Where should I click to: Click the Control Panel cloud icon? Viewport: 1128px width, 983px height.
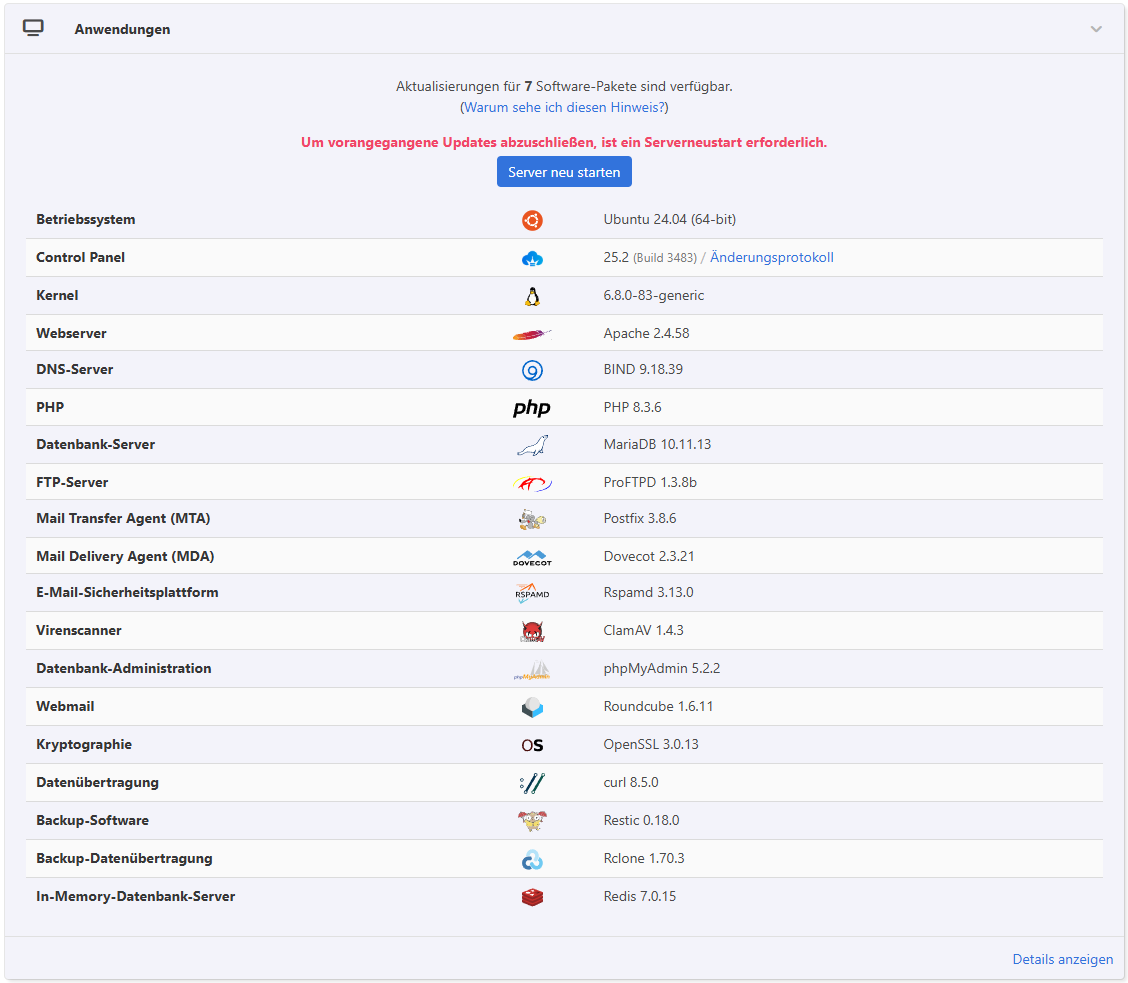(531, 258)
